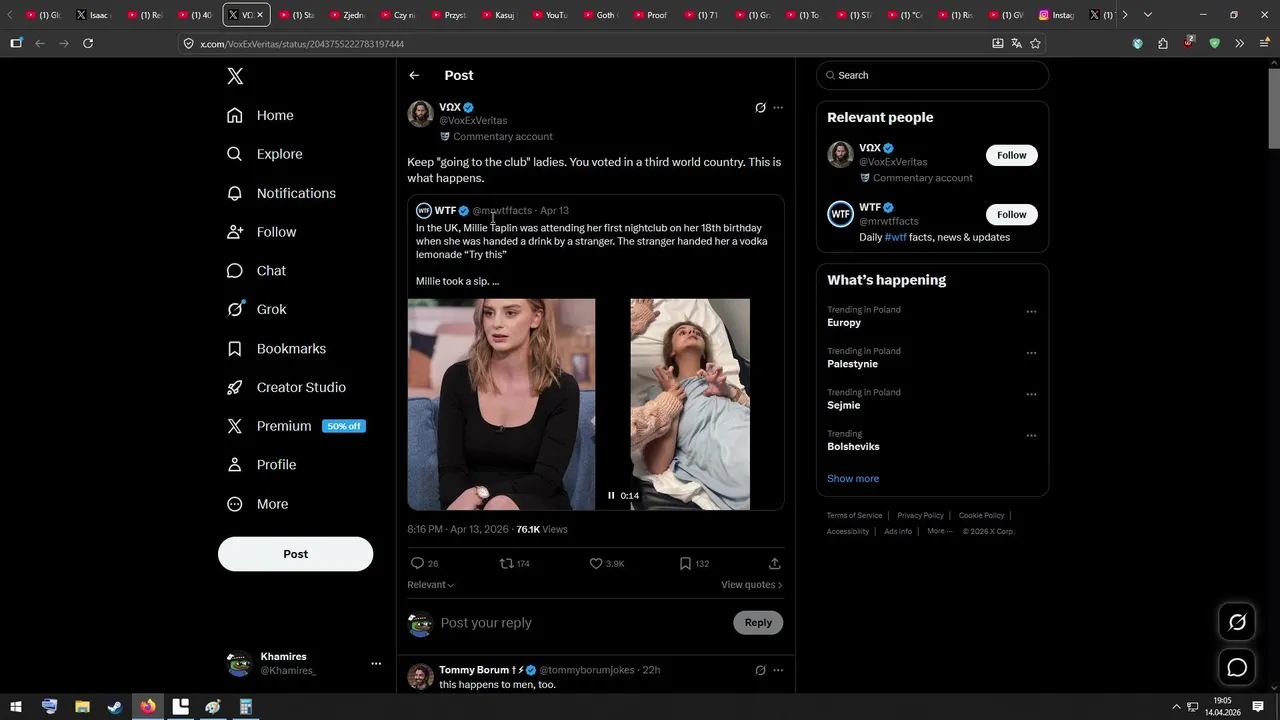Open View quotes link
This screenshot has width=1280, height=720.
click(751, 585)
